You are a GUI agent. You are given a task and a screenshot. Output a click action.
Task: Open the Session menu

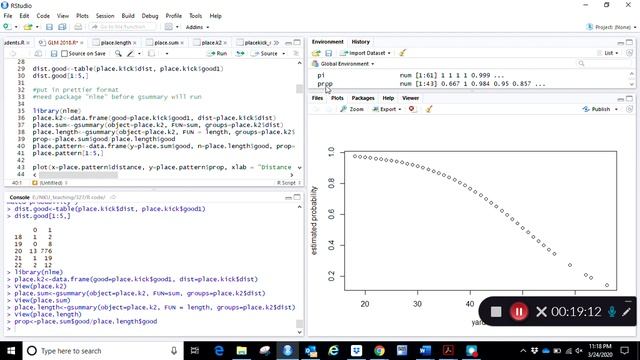coord(105,16)
